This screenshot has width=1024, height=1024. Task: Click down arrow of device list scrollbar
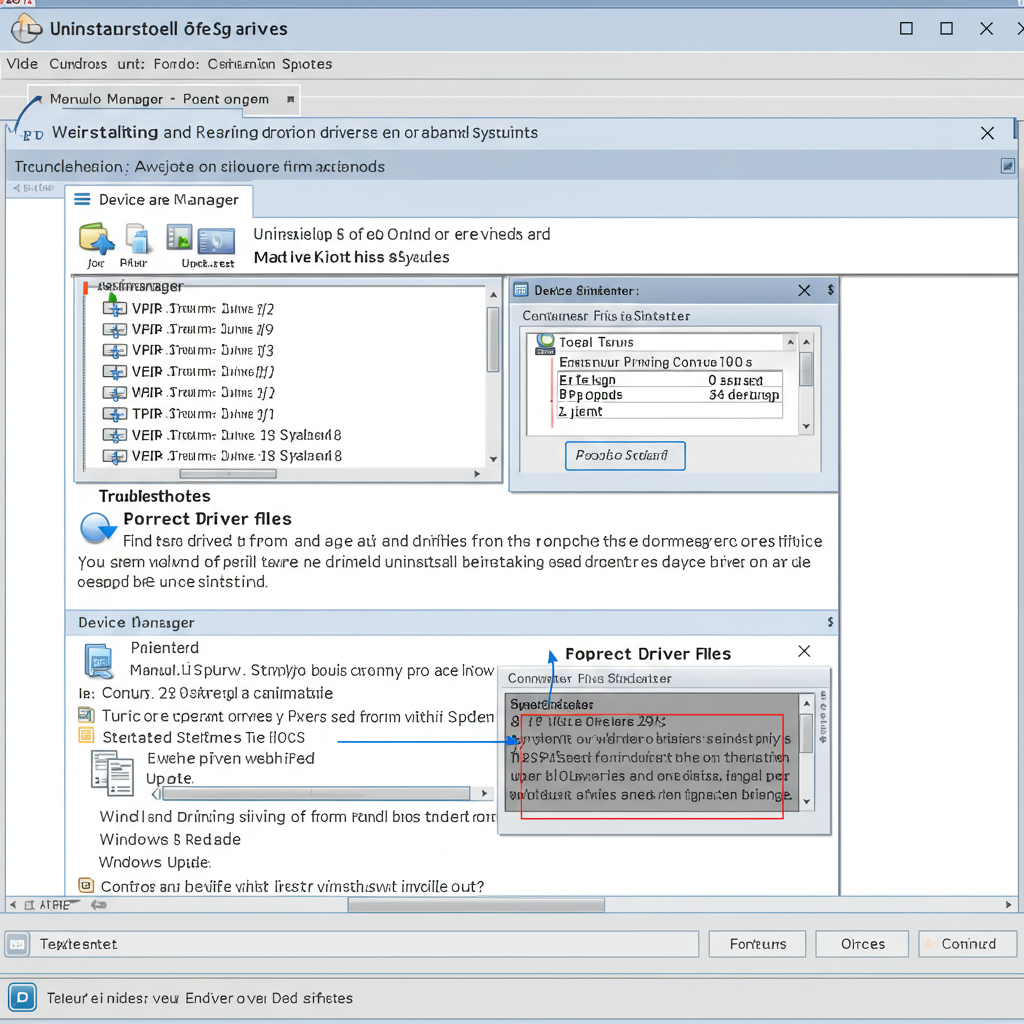[494, 459]
